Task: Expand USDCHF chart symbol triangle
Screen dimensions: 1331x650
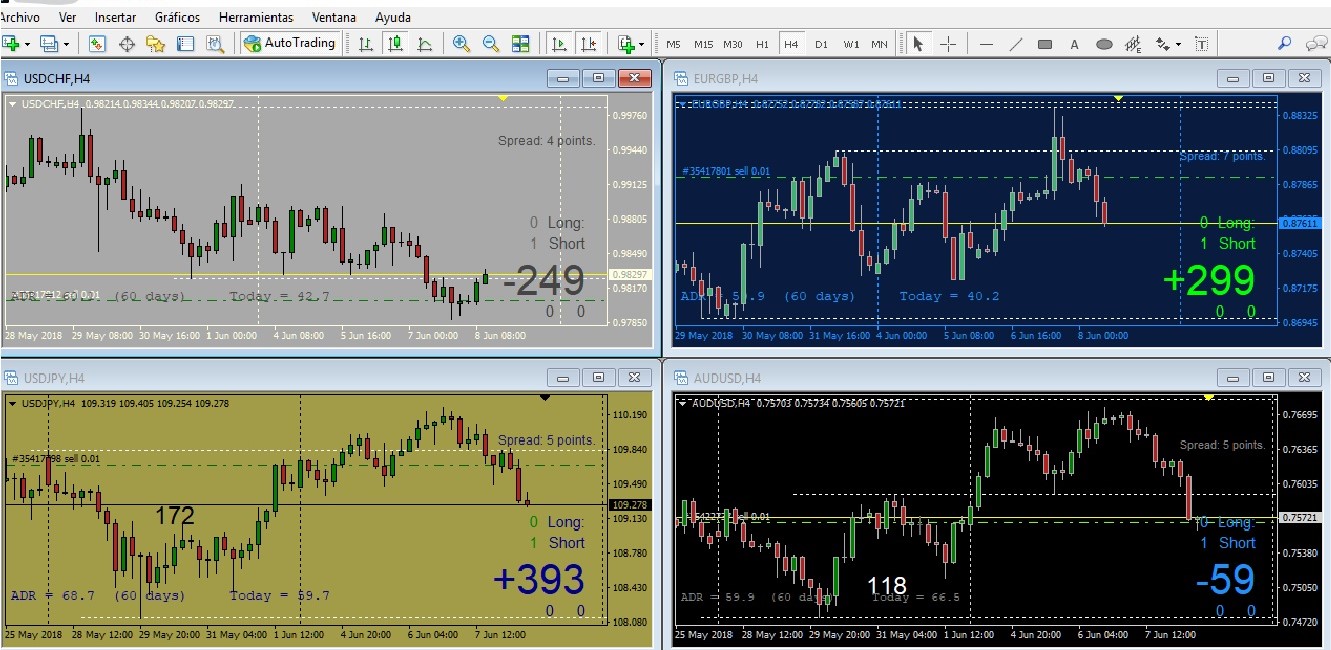Action: tap(13, 103)
